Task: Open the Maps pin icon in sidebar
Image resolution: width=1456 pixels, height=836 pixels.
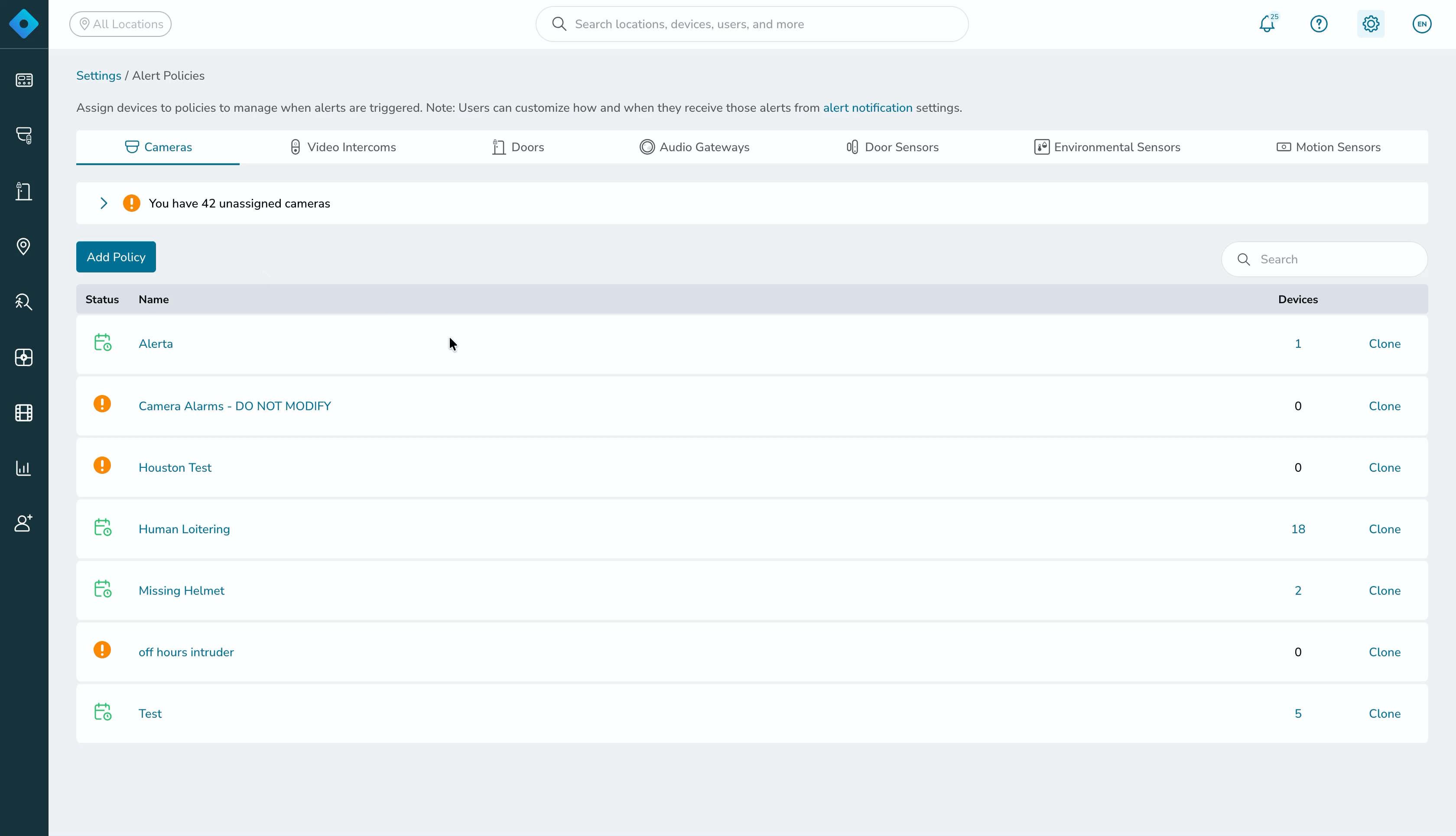Action: [23, 246]
